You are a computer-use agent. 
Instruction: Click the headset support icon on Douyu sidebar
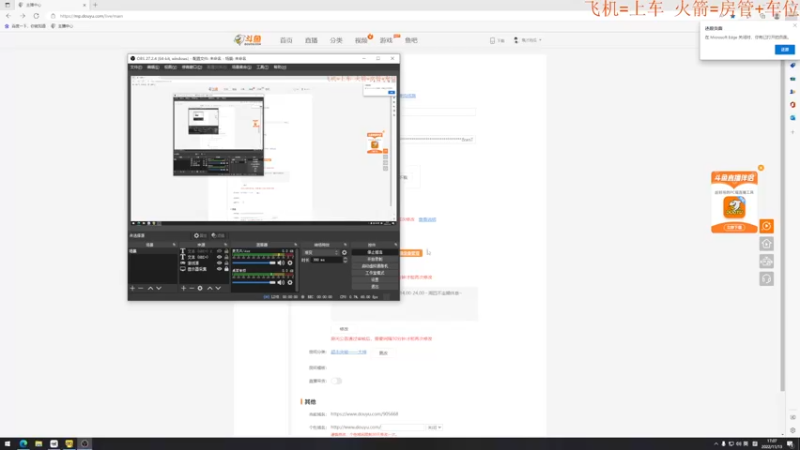(766, 279)
